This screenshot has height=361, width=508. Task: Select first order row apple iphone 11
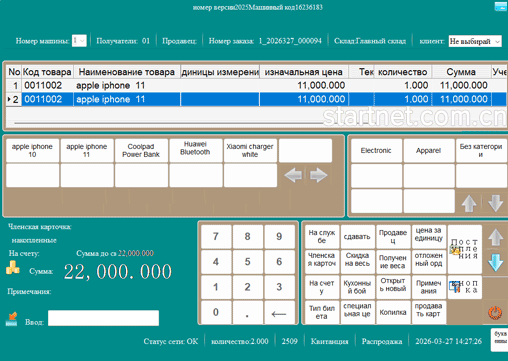click(256, 85)
